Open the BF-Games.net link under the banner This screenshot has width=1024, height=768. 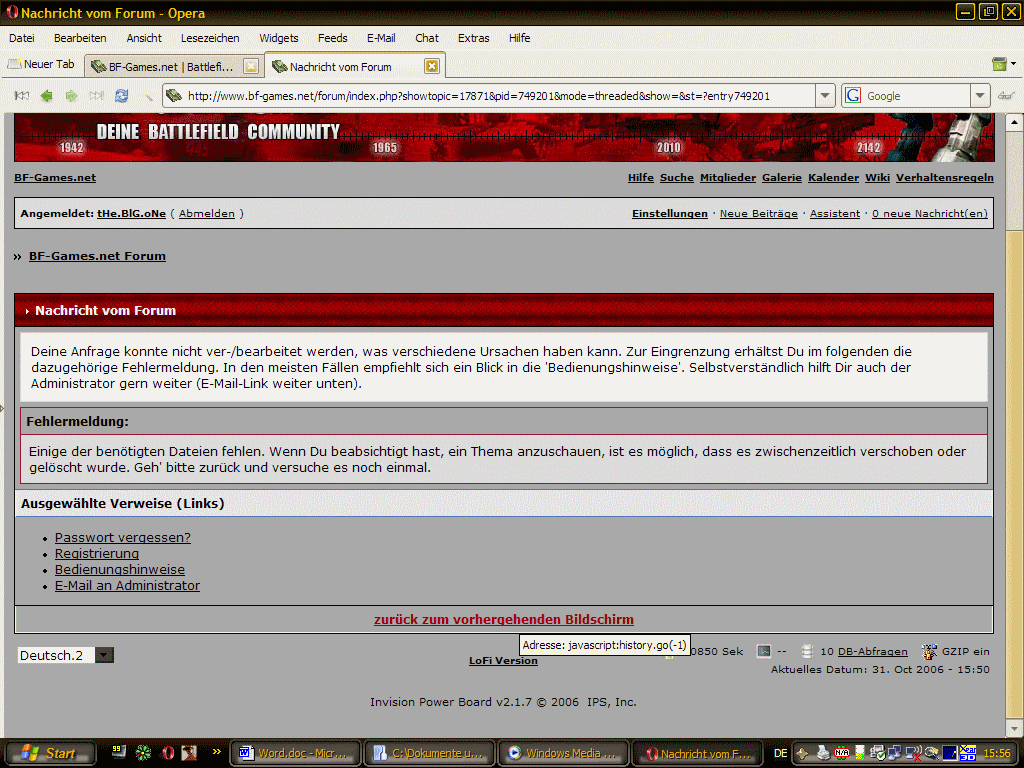[x=55, y=178]
